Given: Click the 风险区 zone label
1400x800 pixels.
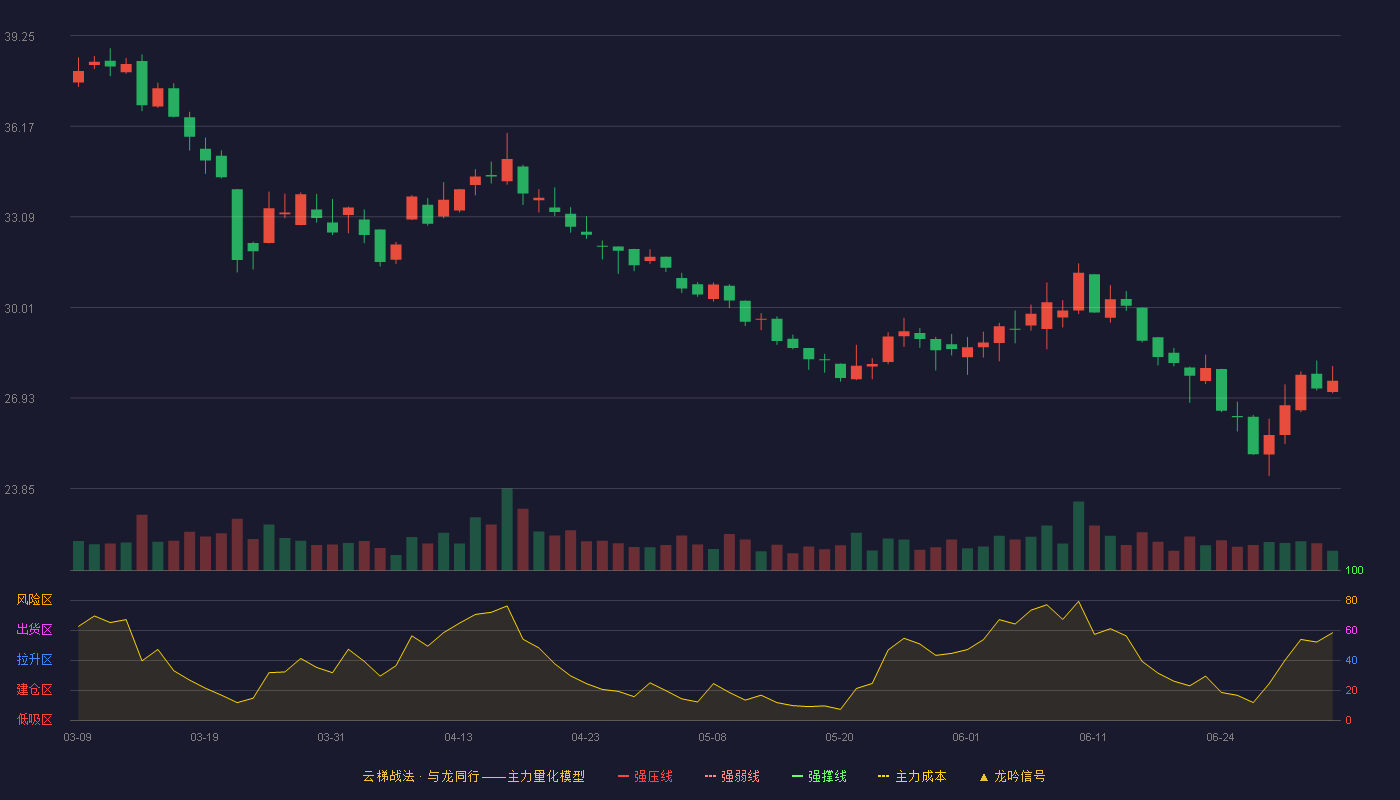Looking at the screenshot, I should tap(34, 600).
